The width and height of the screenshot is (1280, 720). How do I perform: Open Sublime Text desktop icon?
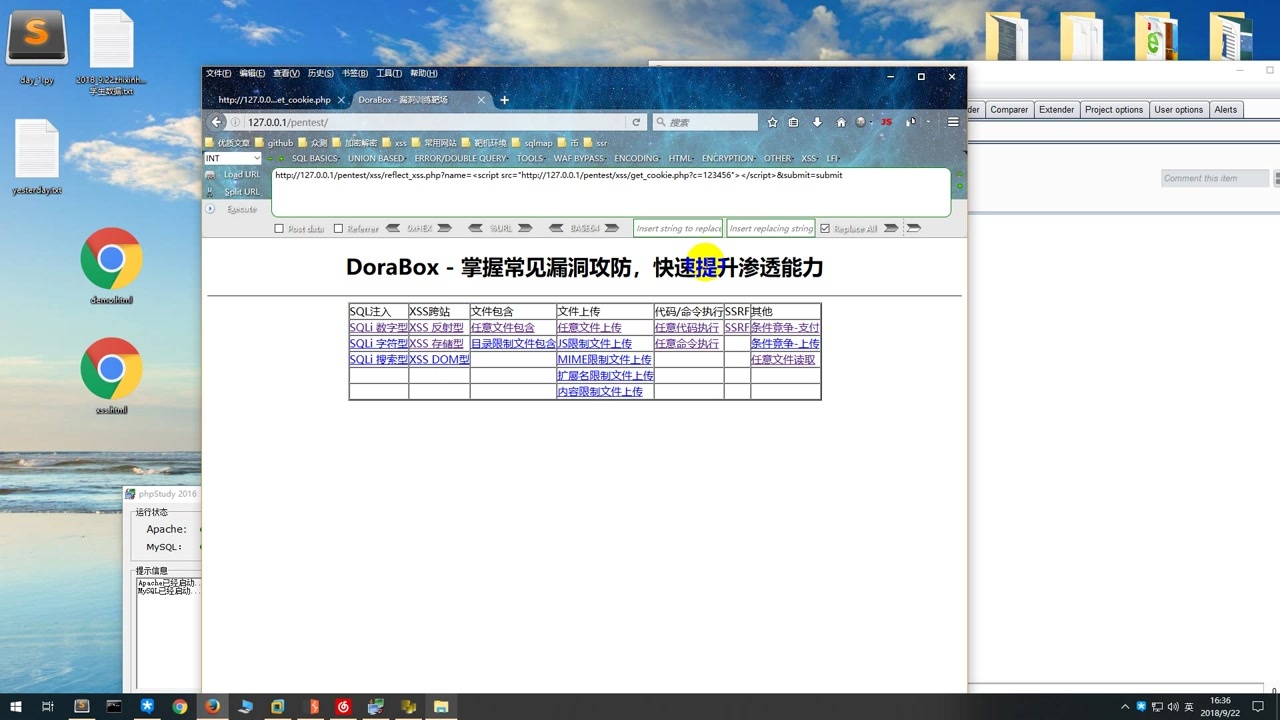37,46
